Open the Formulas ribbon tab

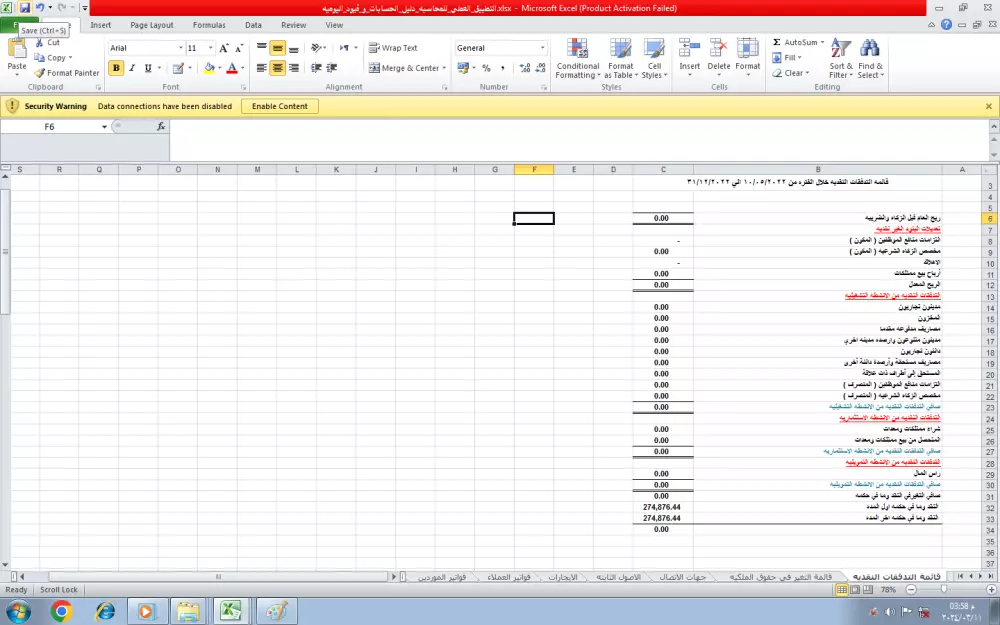tap(209, 25)
